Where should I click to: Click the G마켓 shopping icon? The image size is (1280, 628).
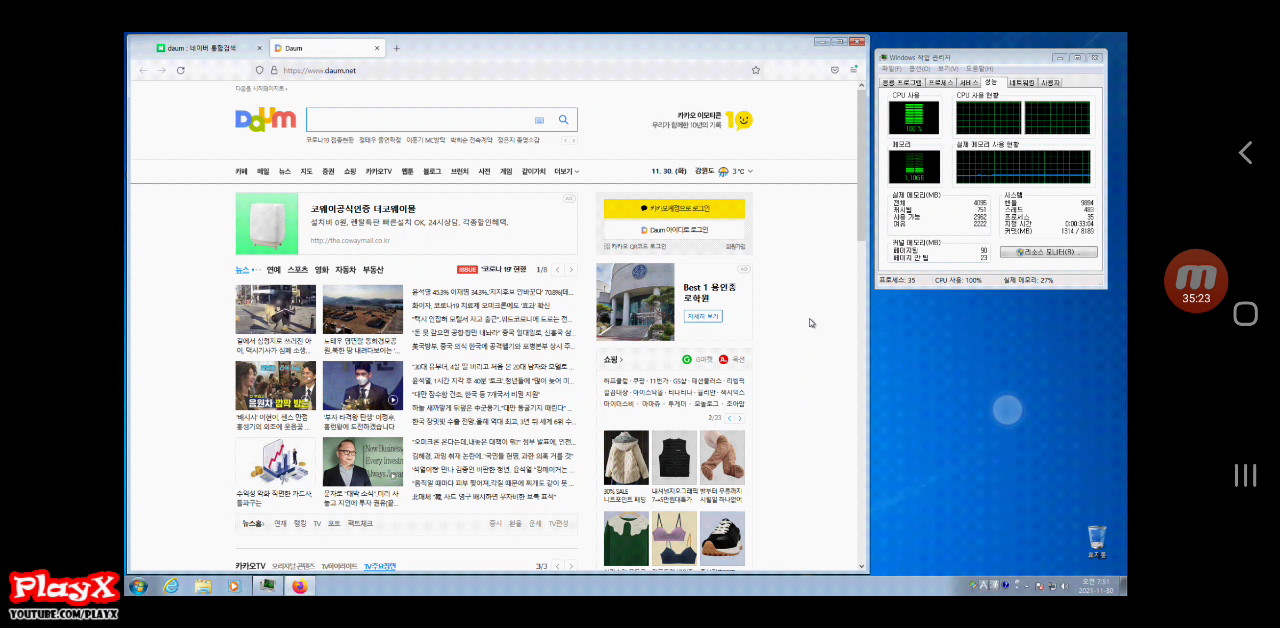click(687, 359)
